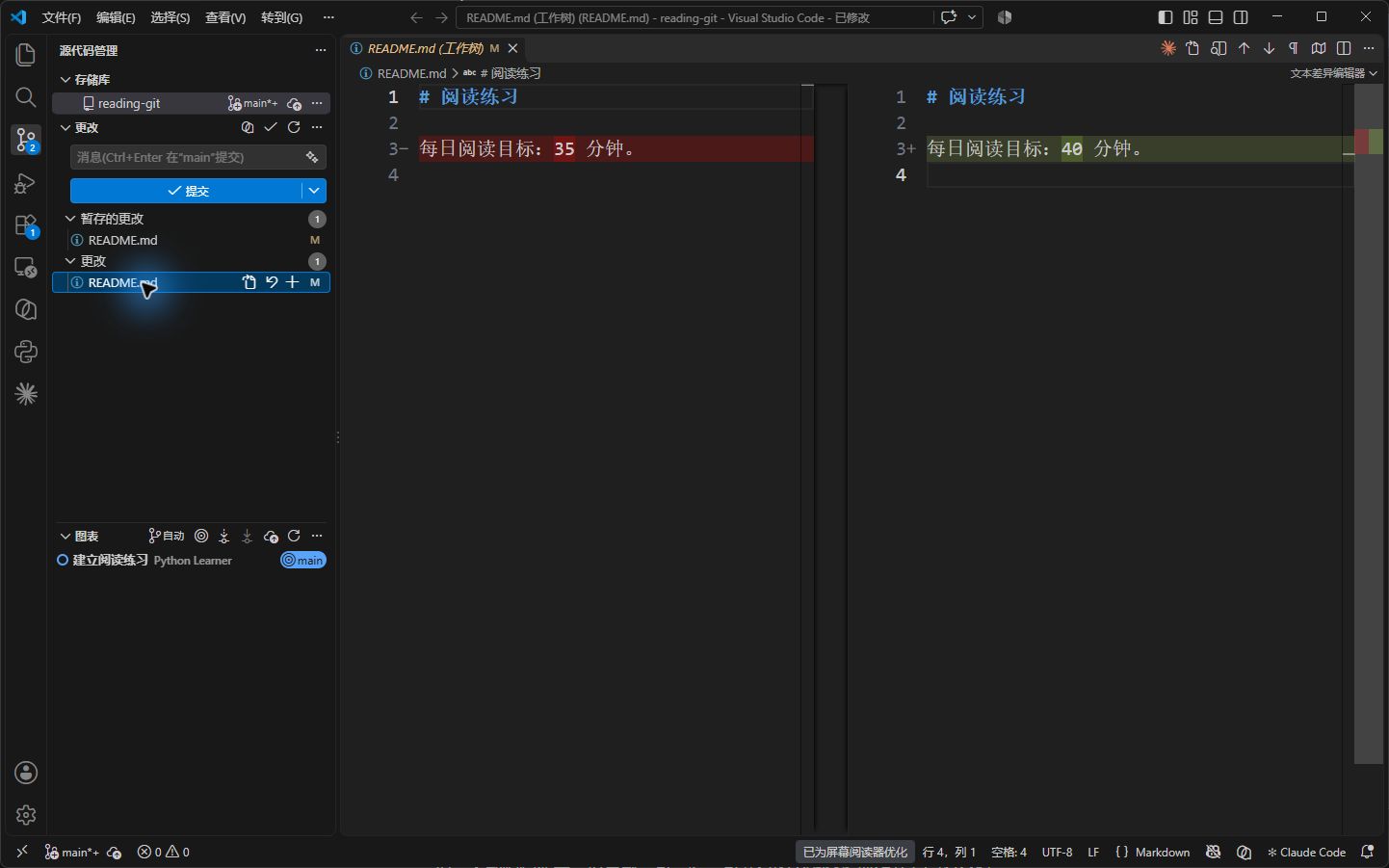The width and height of the screenshot is (1389, 868).
Task: Open the 文件(F) menu
Action: pos(62,17)
